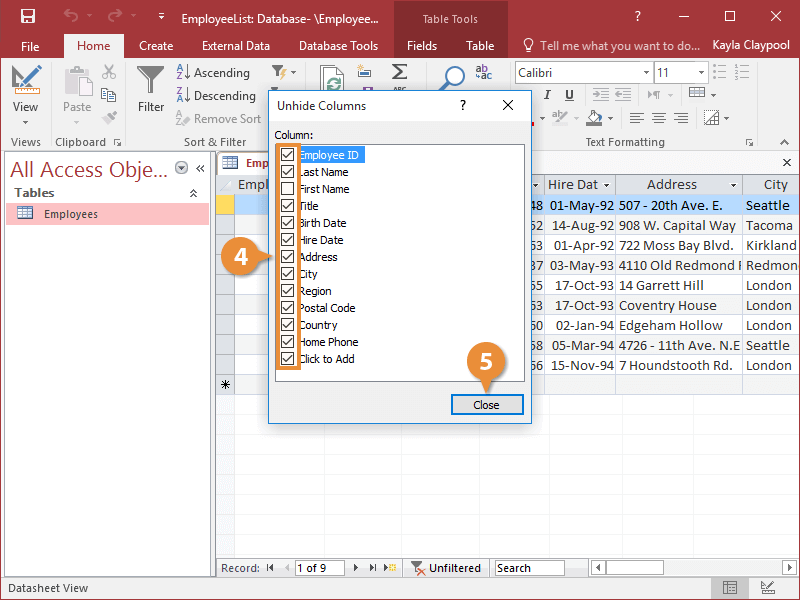
Task: Uncheck the Birth Date column
Action: pos(285,222)
